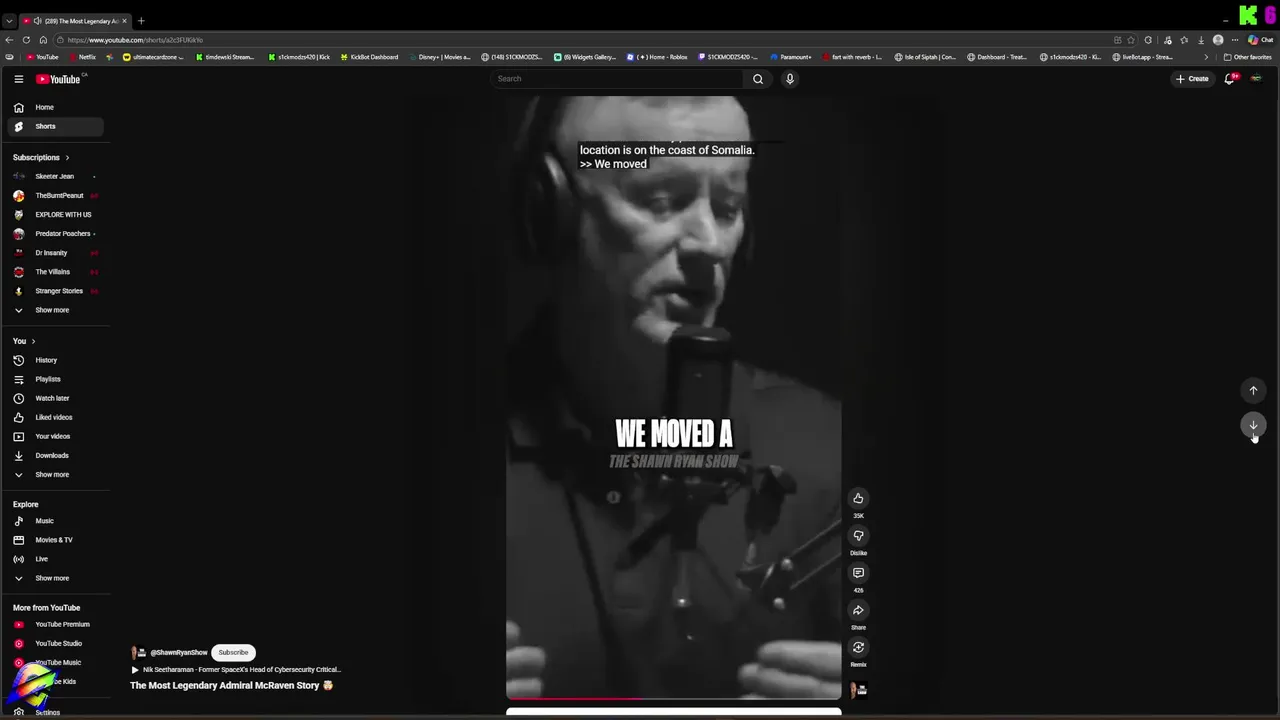The height and width of the screenshot is (720, 1280).
Task: Open Other favorites folder
Action: tap(1248, 57)
